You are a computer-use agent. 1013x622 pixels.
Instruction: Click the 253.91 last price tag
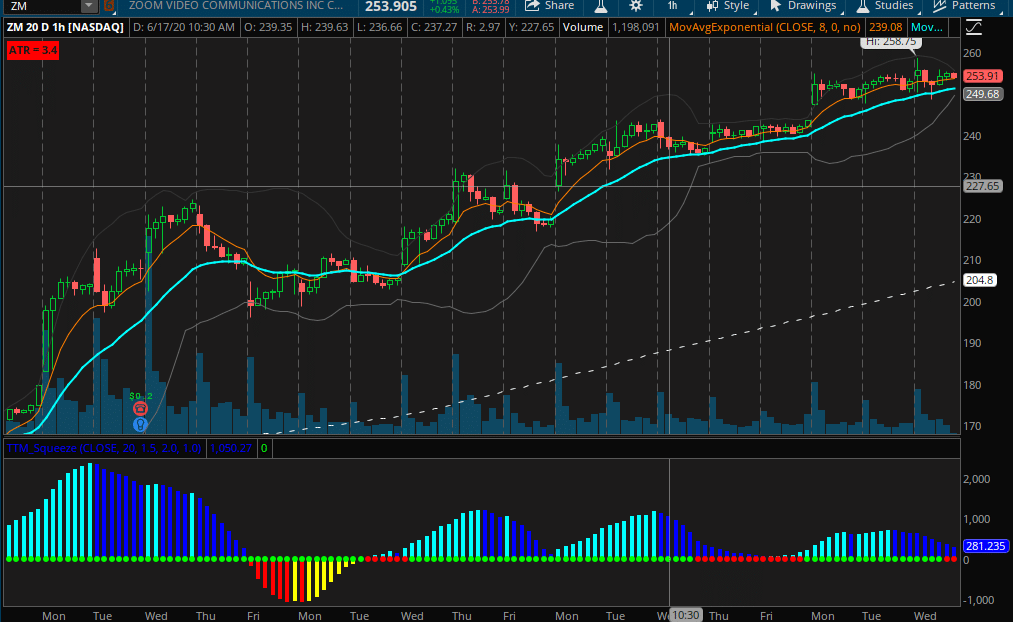(x=982, y=76)
